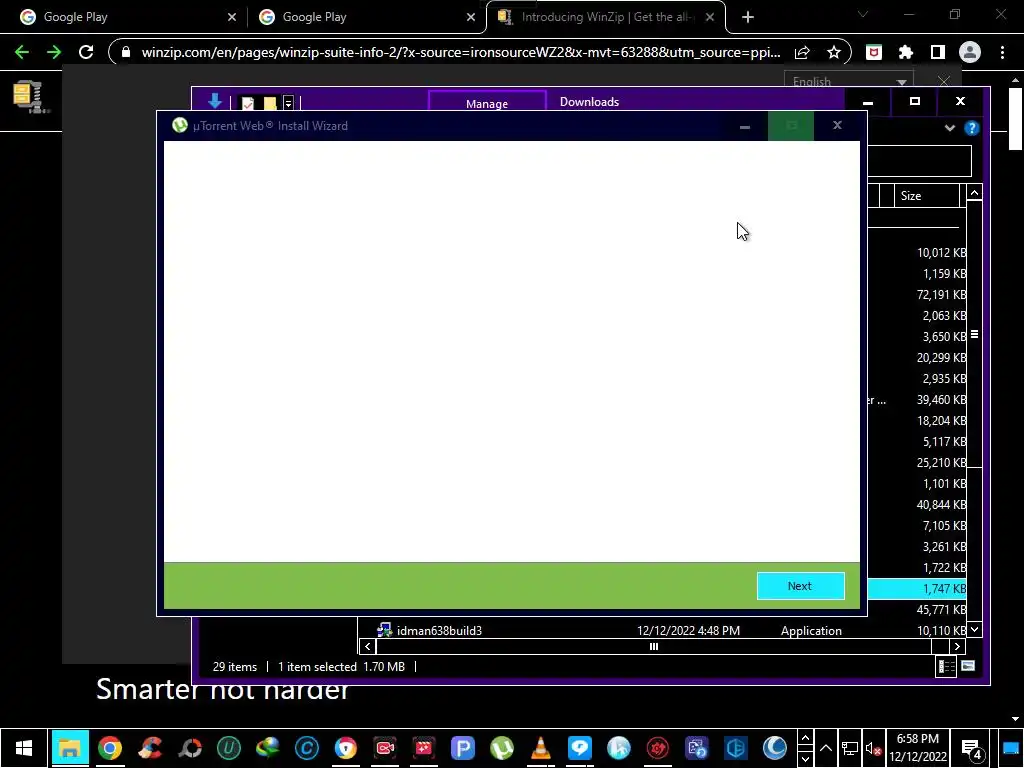Click the 72,191 KB size cell

click(x=941, y=295)
